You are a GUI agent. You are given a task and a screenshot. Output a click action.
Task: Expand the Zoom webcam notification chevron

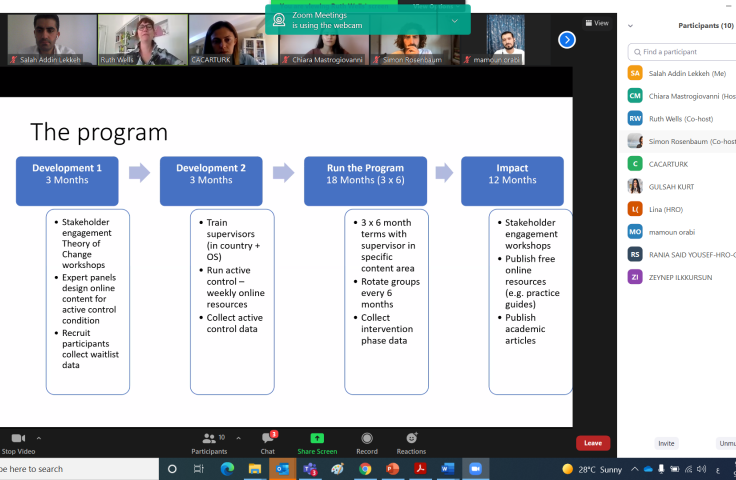[454, 21]
